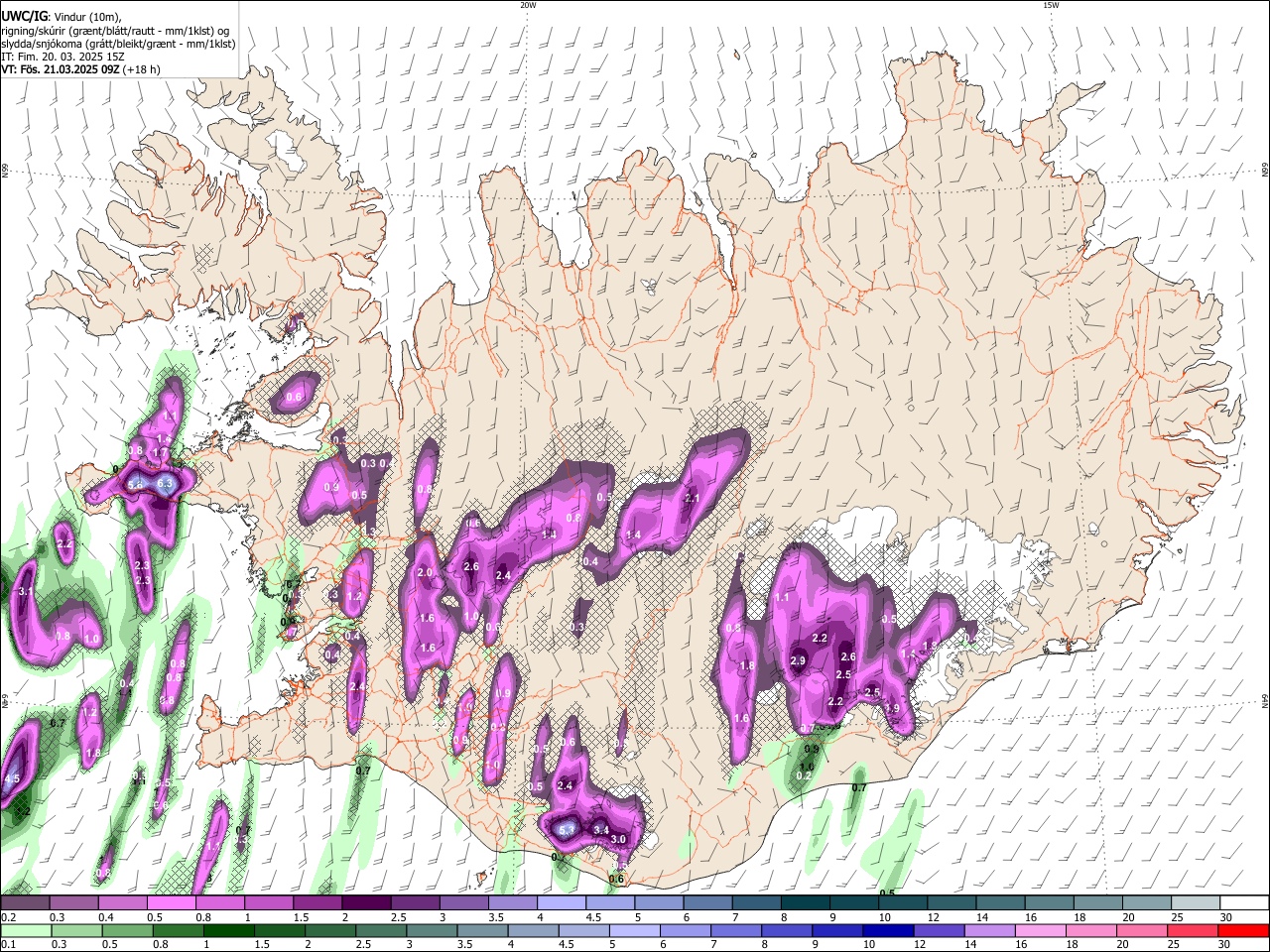This screenshot has width=1270, height=952.
Task: Click the UWC/IG title in the header
Action: 24,16
